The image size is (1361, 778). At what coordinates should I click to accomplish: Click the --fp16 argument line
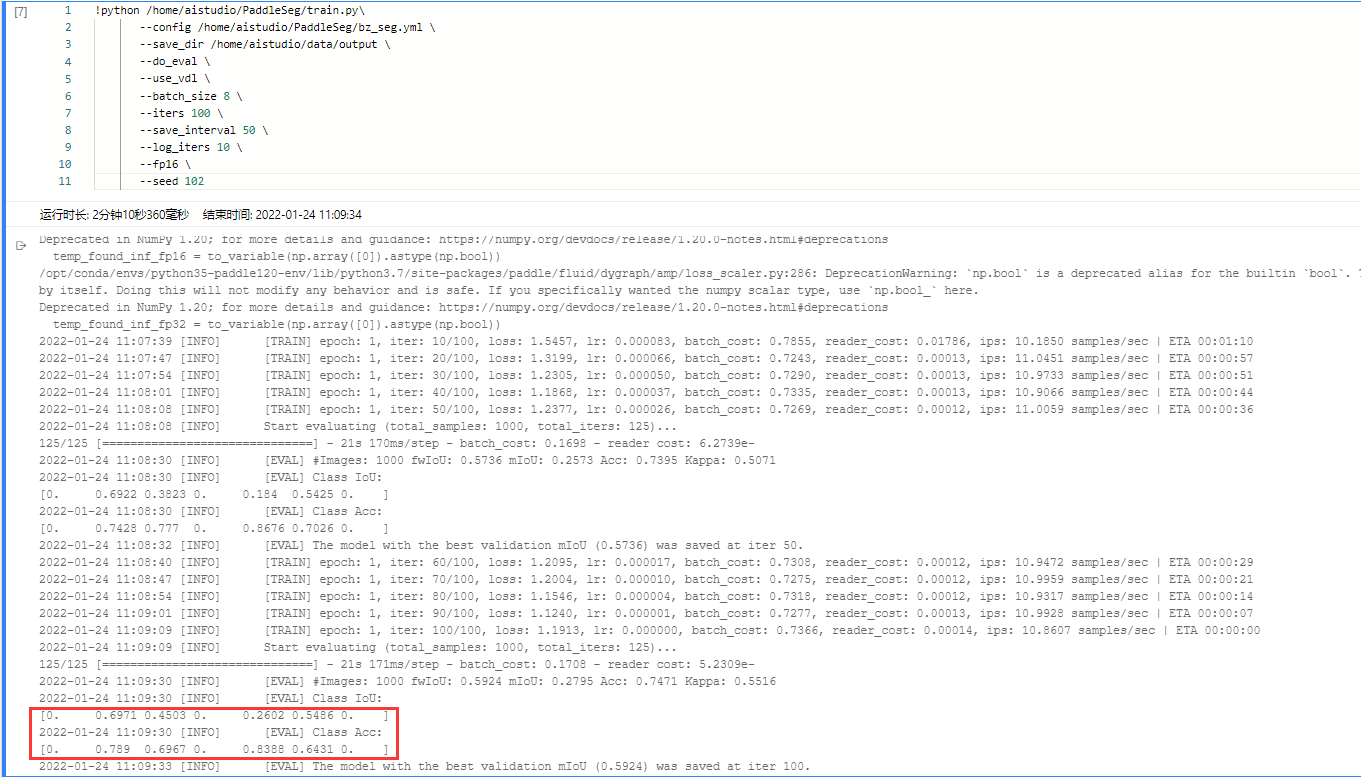[x=165, y=164]
